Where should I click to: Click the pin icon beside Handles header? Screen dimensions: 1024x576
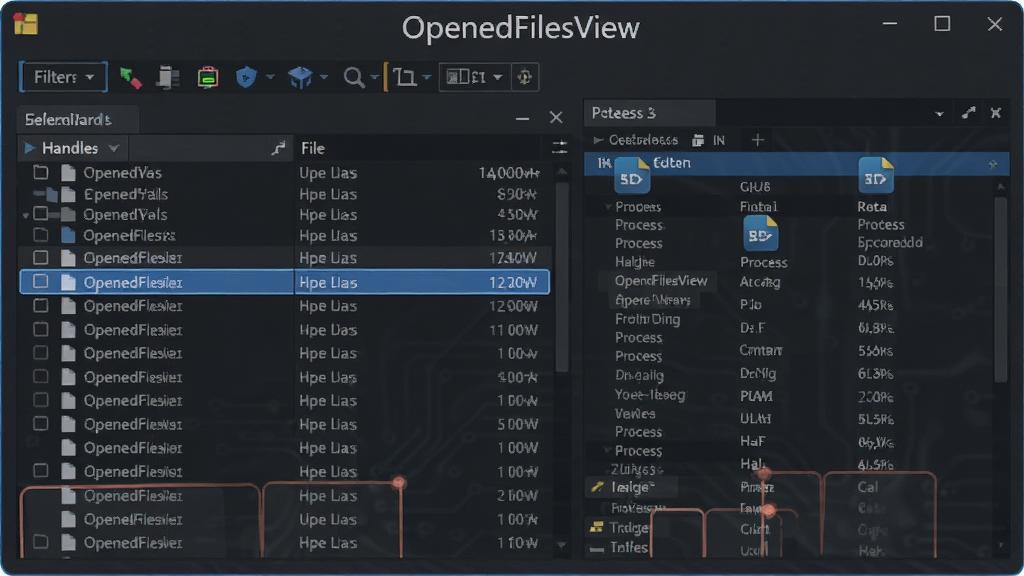click(278, 148)
